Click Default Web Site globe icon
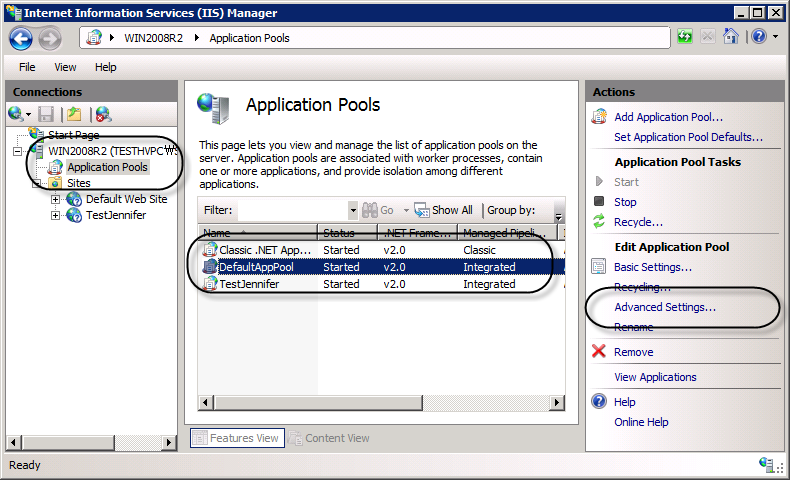The height and width of the screenshot is (480, 790). (x=74, y=199)
